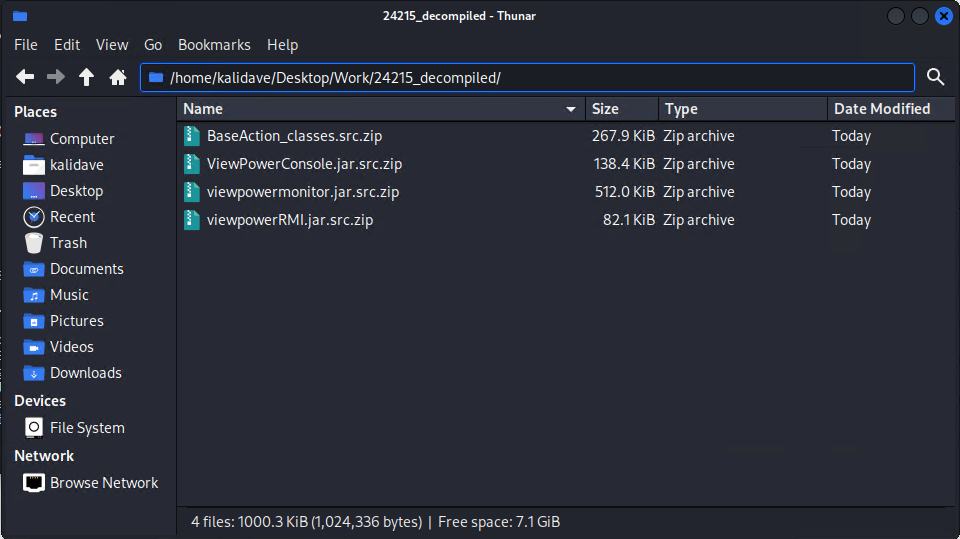This screenshot has height=539, width=960.
Task: Go back to previous folder
Action: tap(25, 77)
